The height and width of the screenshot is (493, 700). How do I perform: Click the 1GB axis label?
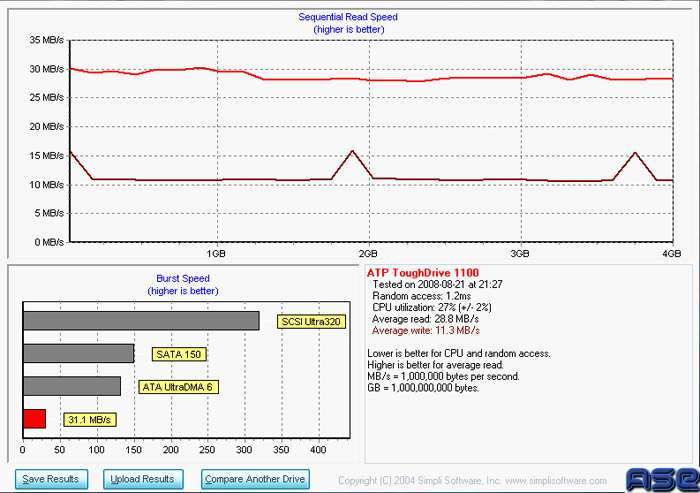[x=216, y=254]
